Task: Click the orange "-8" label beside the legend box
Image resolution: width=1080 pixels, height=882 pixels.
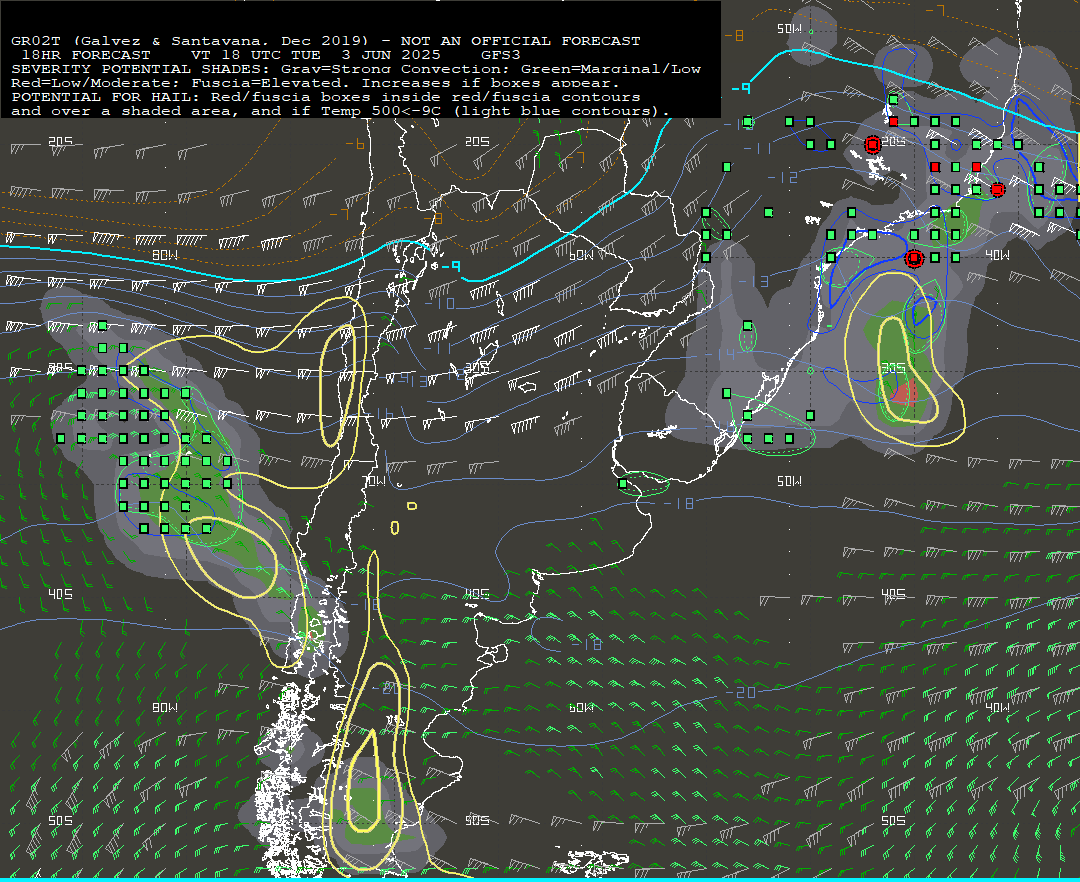Action: coord(734,35)
